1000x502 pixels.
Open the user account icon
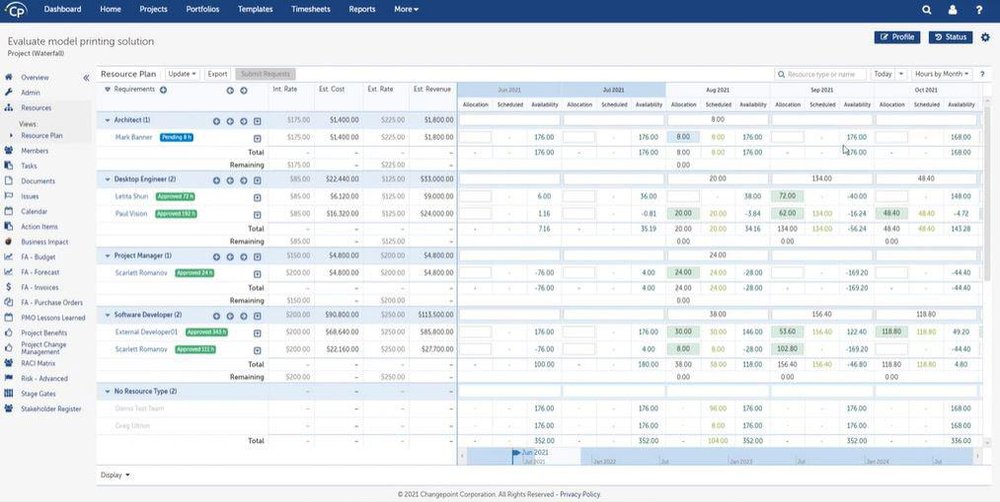[x=952, y=10]
